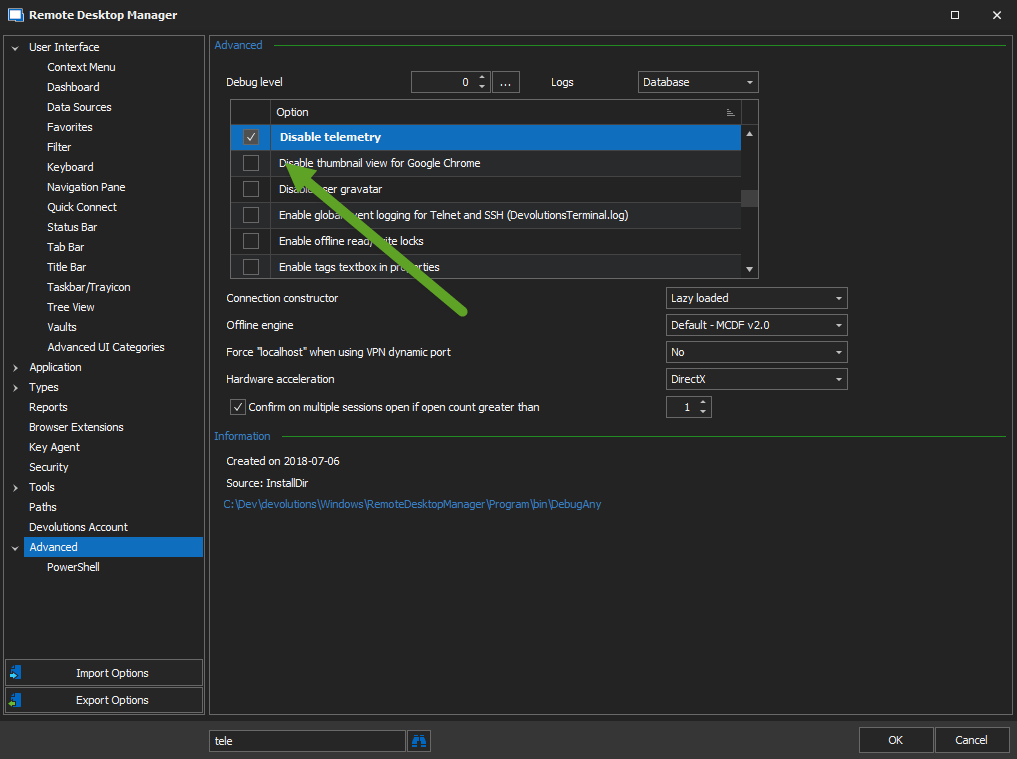Select Title Bar settings
This screenshot has height=759, width=1017.
(x=66, y=267)
